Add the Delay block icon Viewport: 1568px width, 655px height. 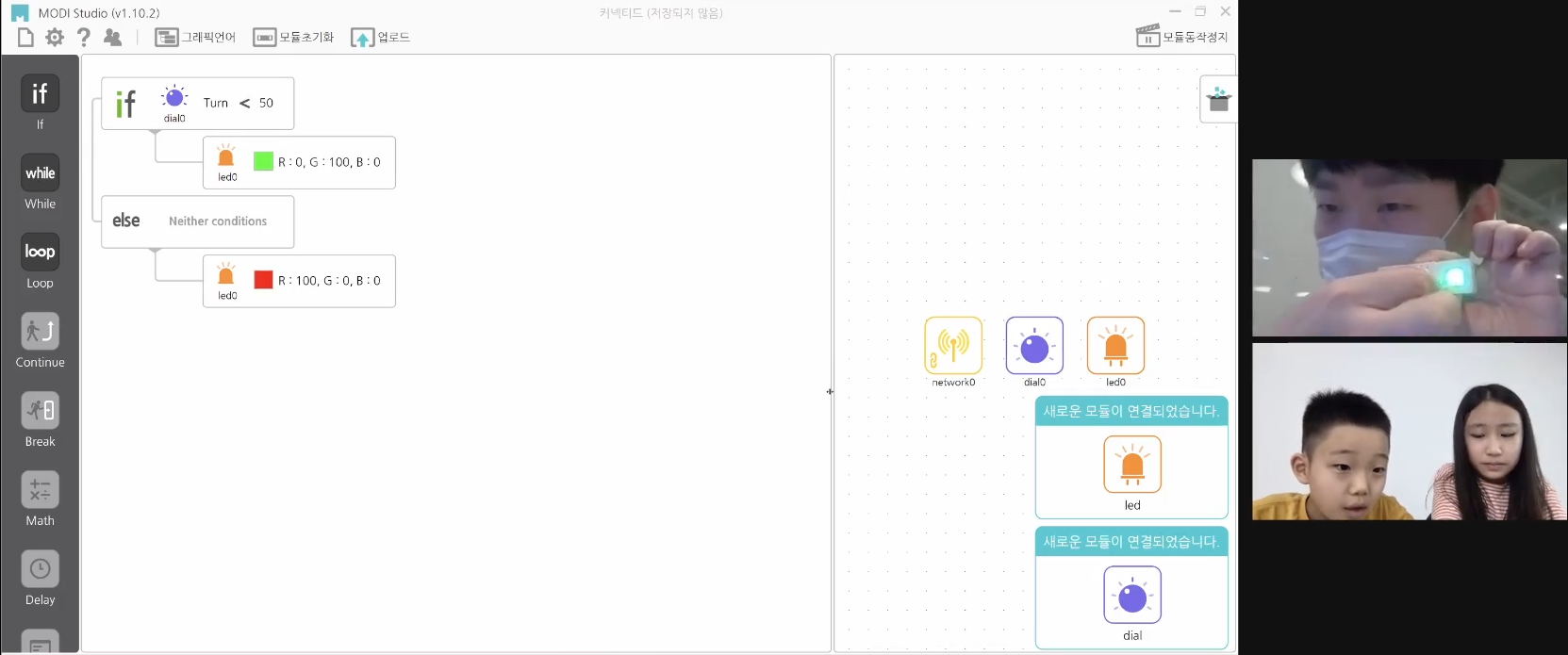click(x=40, y=569)
